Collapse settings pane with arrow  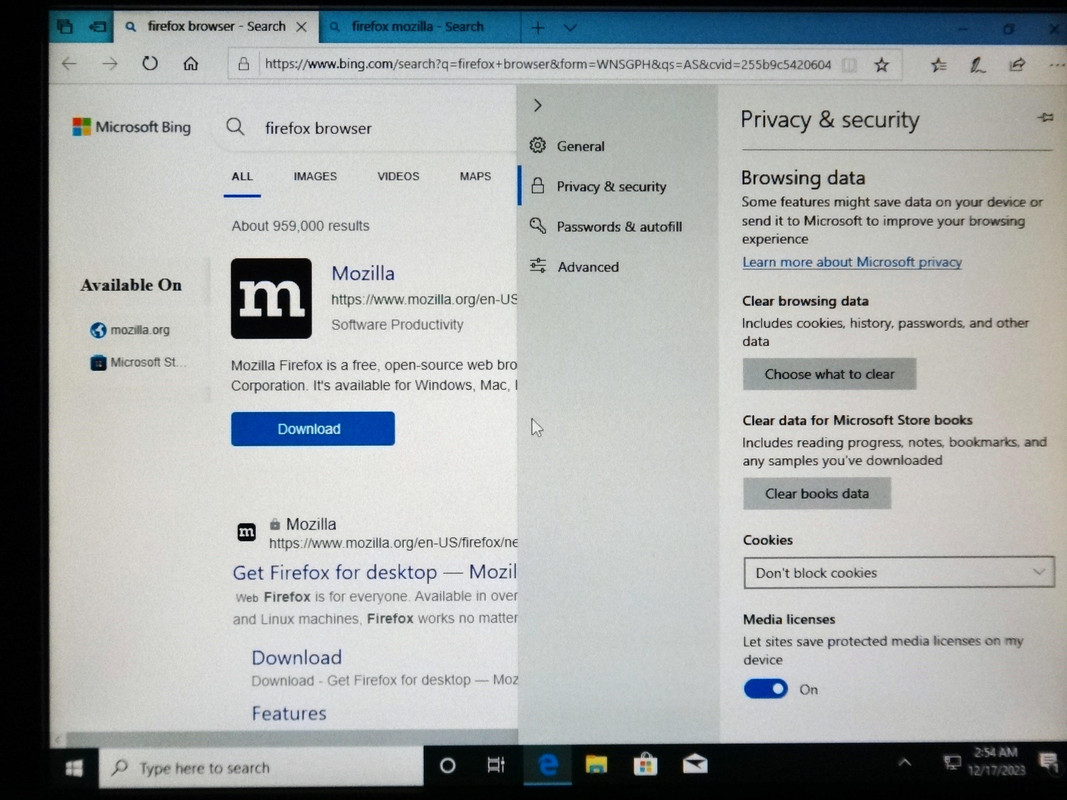[x=538, y=105]
